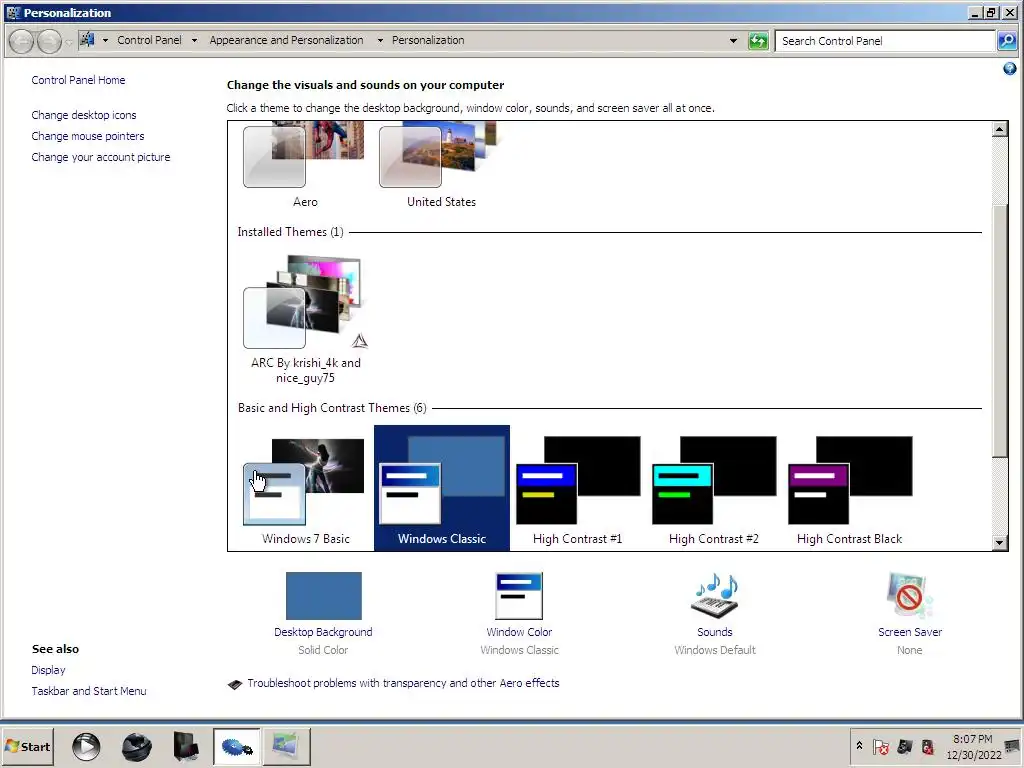
Task: Click the Back navigation button
Action: point(21,41)
